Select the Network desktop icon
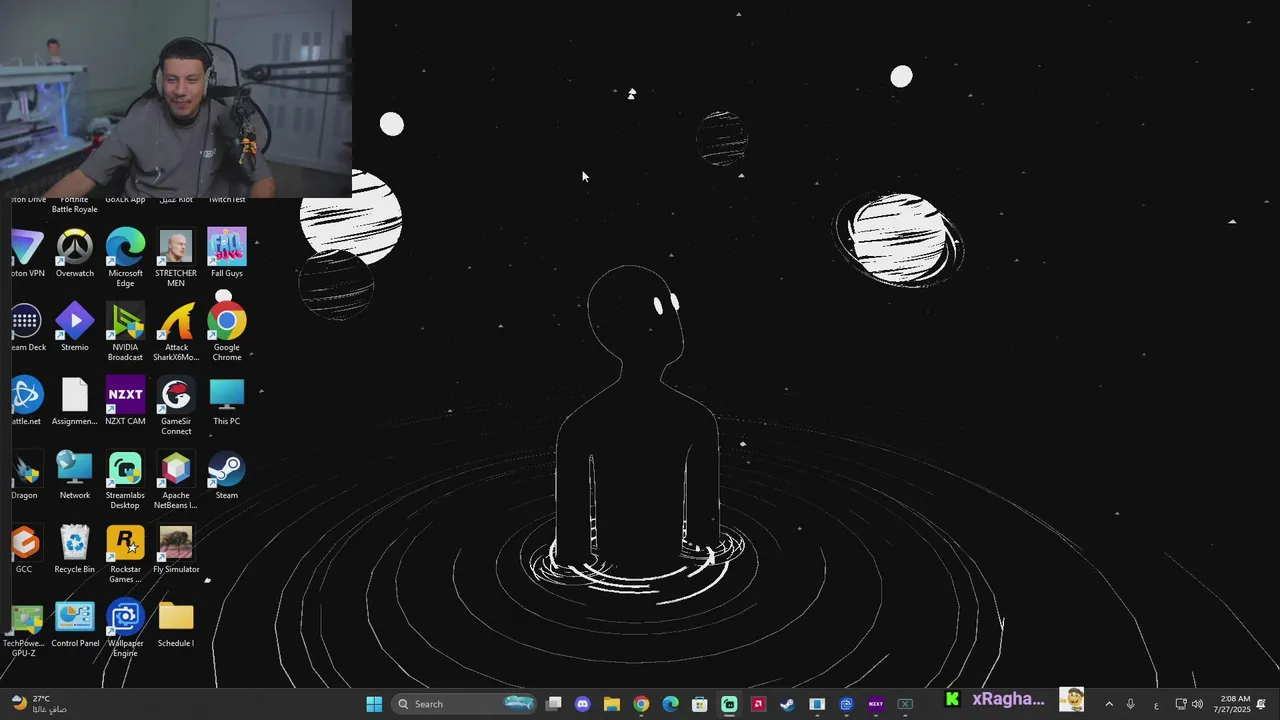This screenshot has height=720, width=1280. coord(75,475)
